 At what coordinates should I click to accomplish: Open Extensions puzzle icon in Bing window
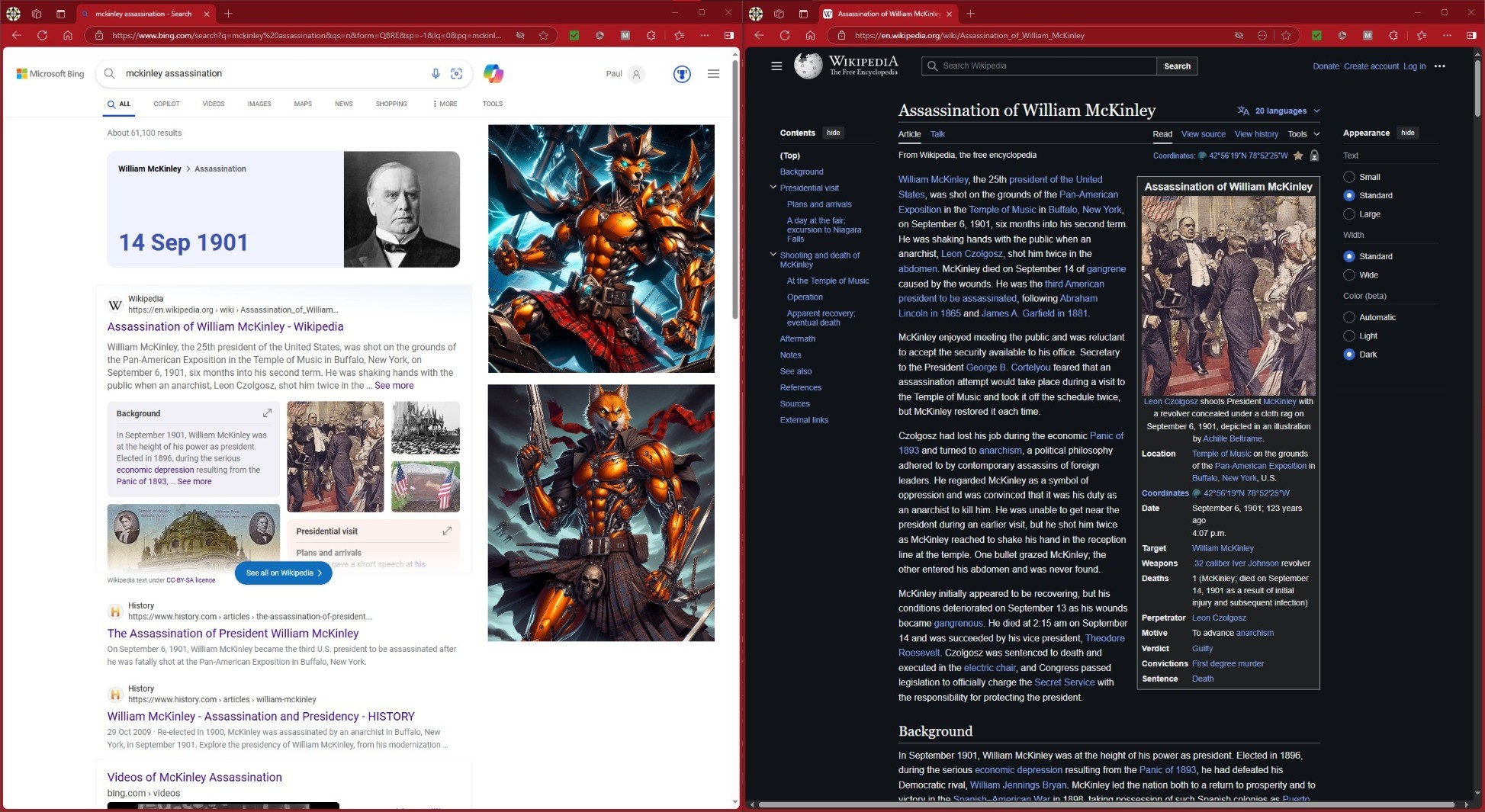pyautogui.click(x=651, y=35)
